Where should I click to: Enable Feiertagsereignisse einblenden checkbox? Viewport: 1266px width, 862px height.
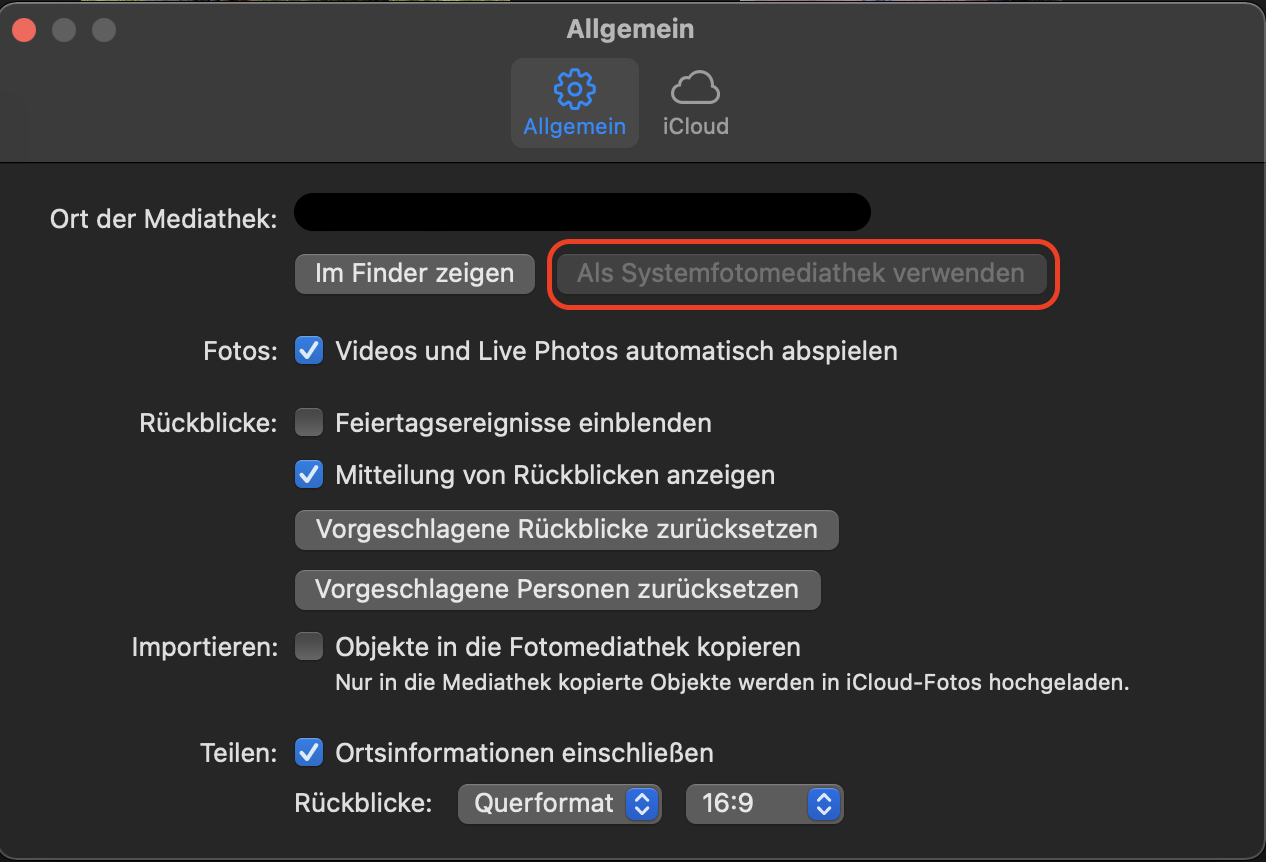309,423
